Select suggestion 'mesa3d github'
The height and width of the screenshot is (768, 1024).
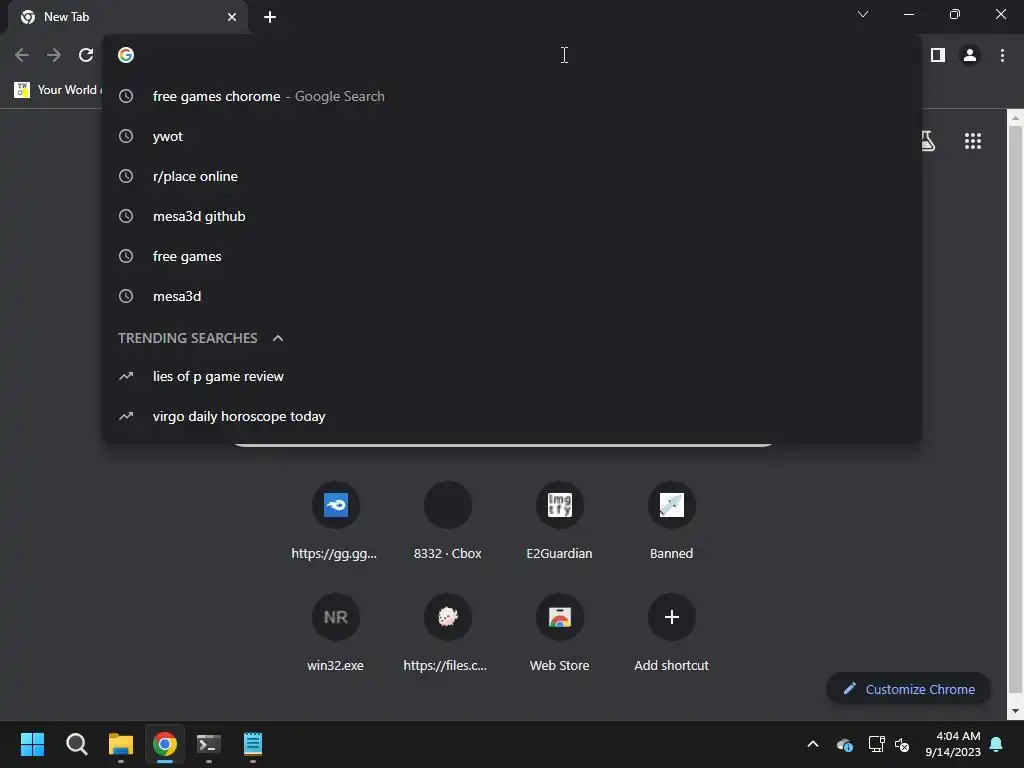[512, 216]
